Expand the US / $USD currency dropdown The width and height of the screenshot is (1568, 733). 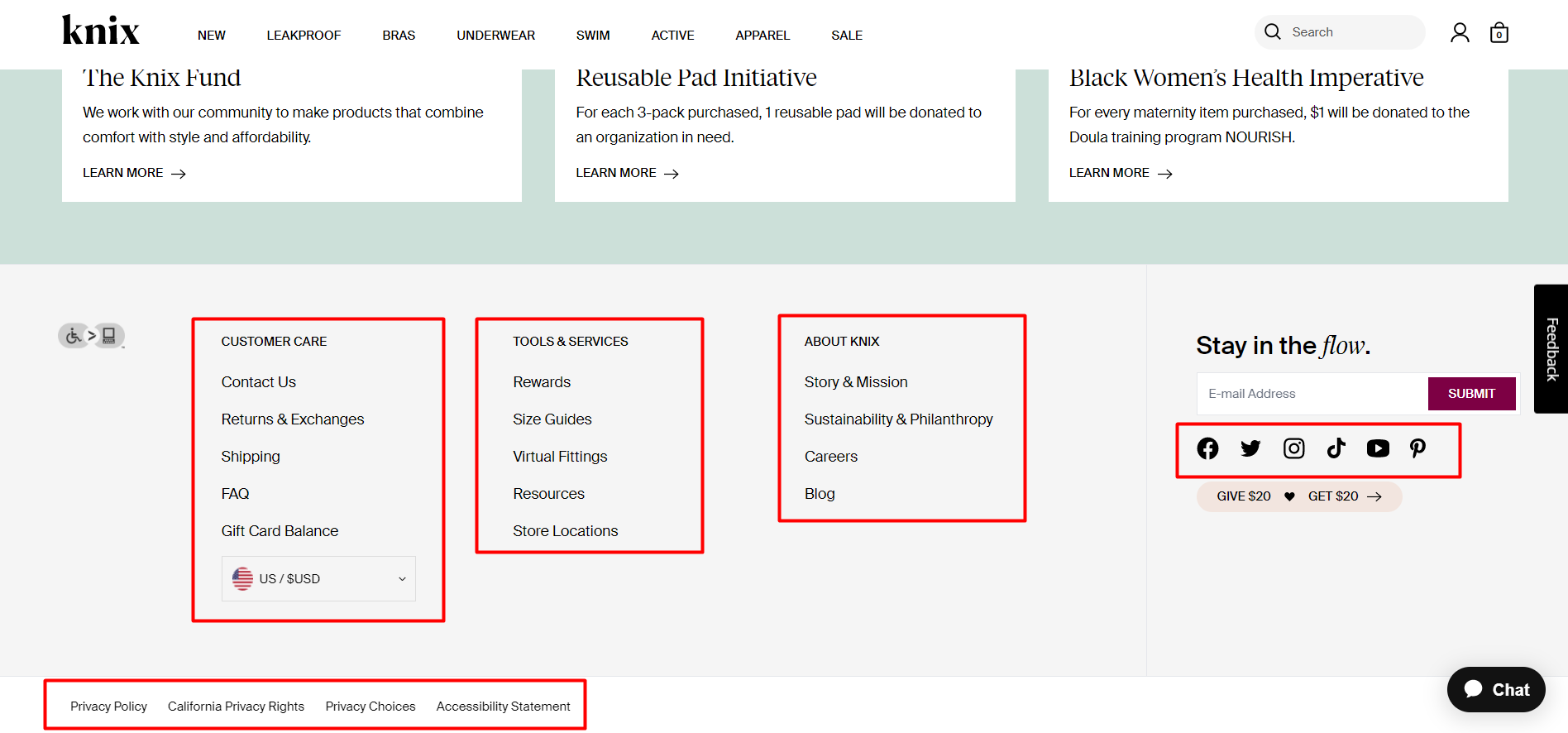click(318, 578)
